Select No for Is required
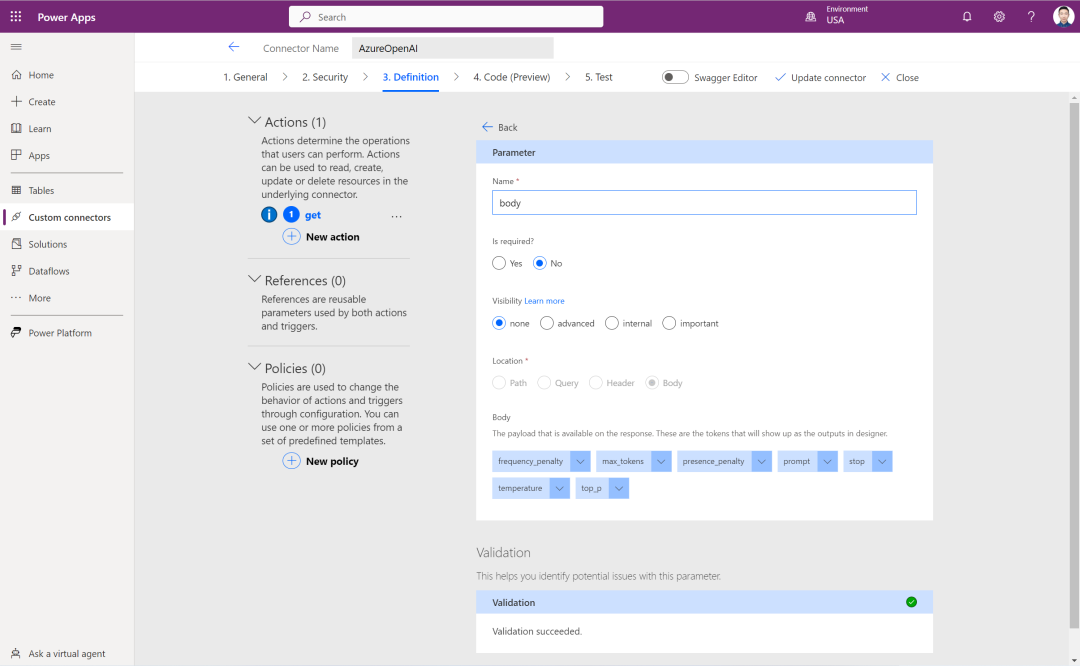The width and height of the screenshot is (1080, 666). click(539, 263)
